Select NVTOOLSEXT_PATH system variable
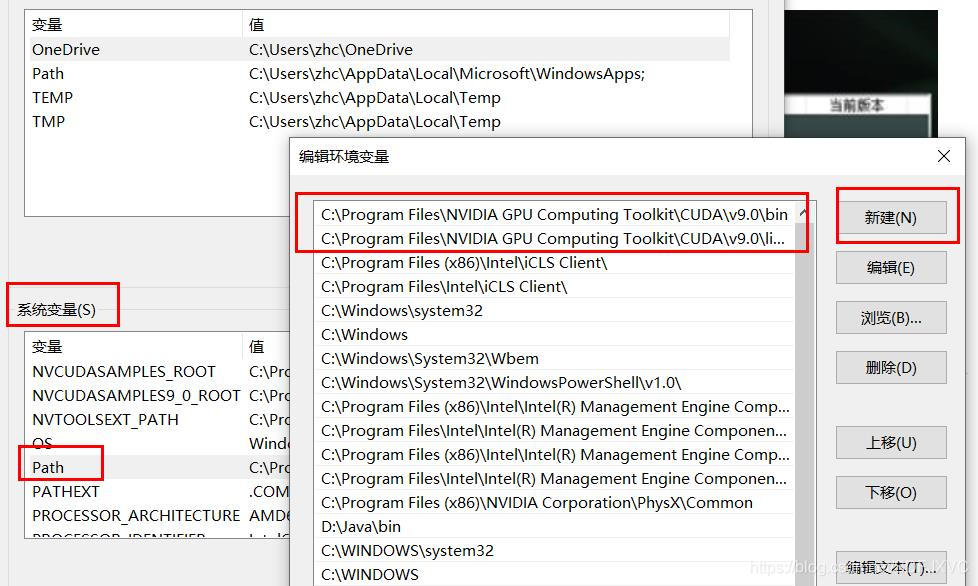Image resolution: width=978 pixels, height=586 pixels. click(160, 420)
